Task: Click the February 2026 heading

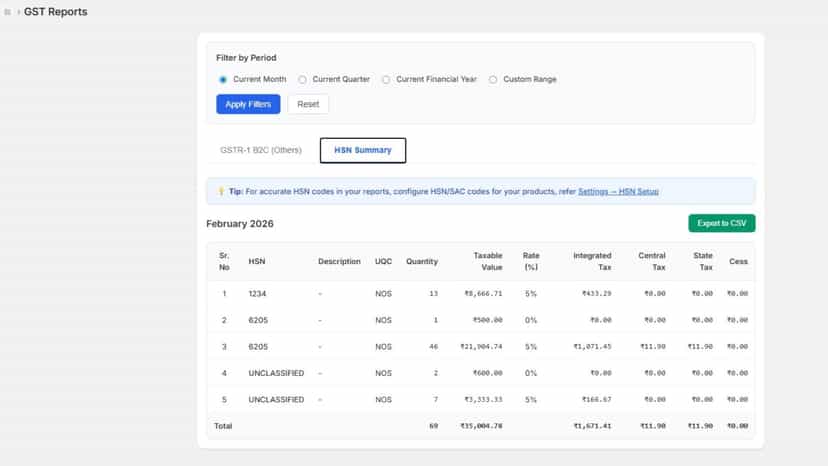Action: [240, 223]
